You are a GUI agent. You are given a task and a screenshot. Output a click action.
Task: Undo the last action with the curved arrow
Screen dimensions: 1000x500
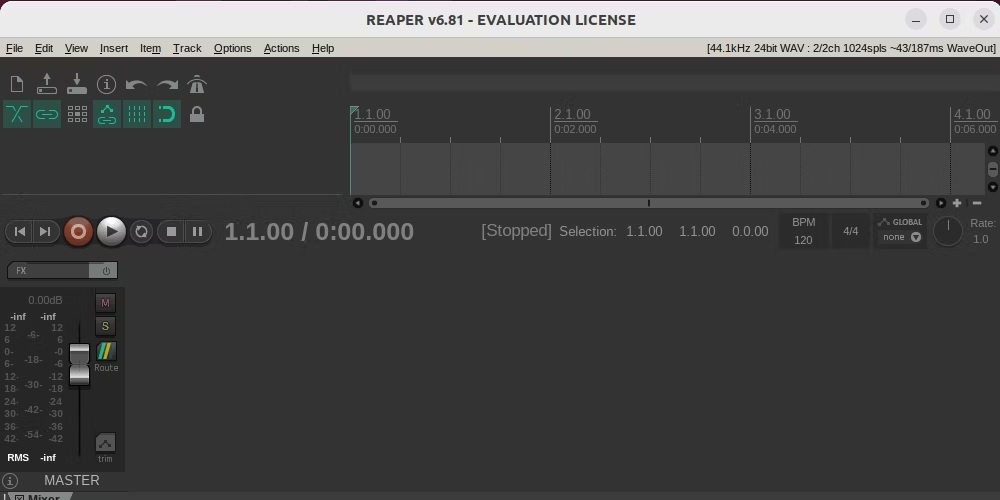pyautogui.click(x=136, y=84)
